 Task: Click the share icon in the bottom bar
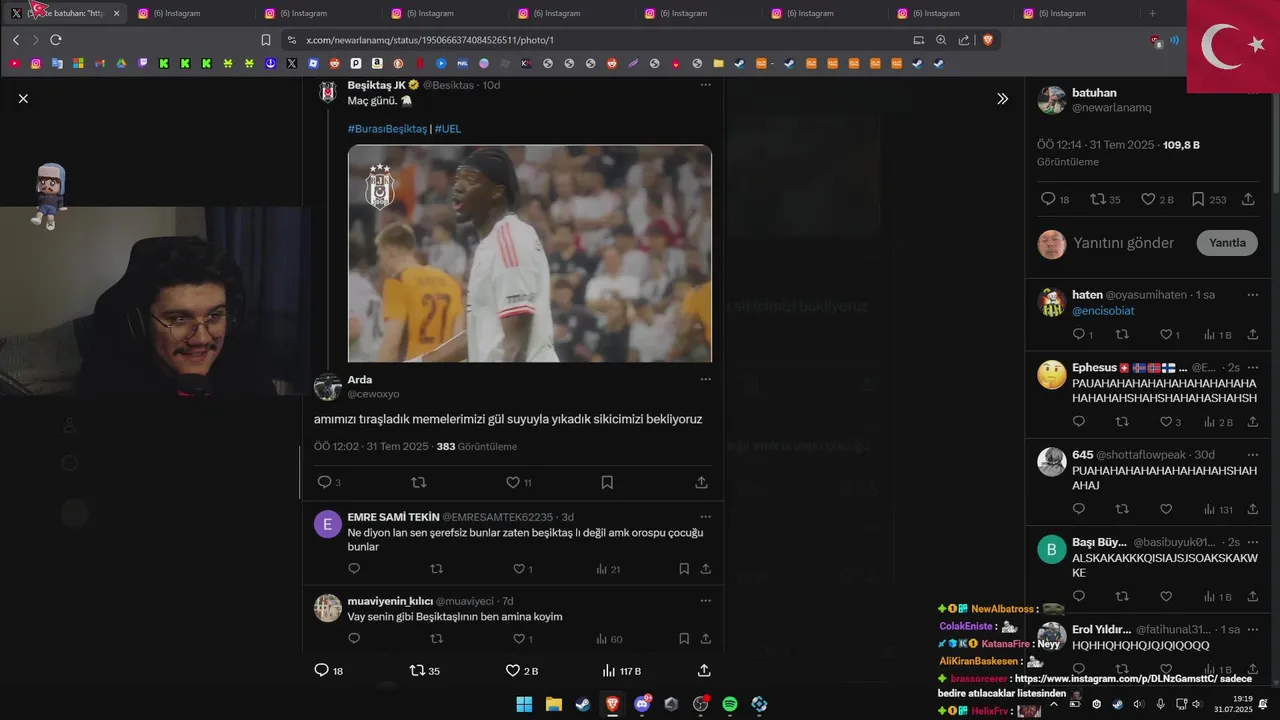(704, 670)
